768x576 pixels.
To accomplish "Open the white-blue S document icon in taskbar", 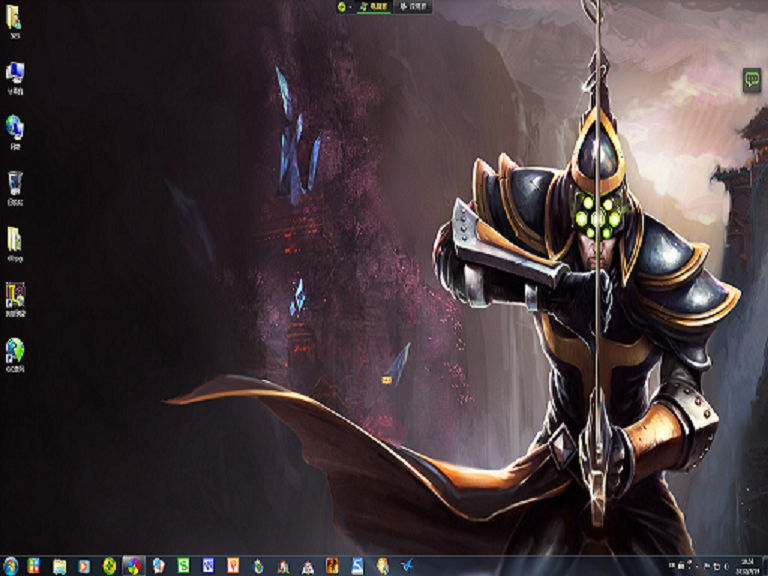I will coord(357,566).
